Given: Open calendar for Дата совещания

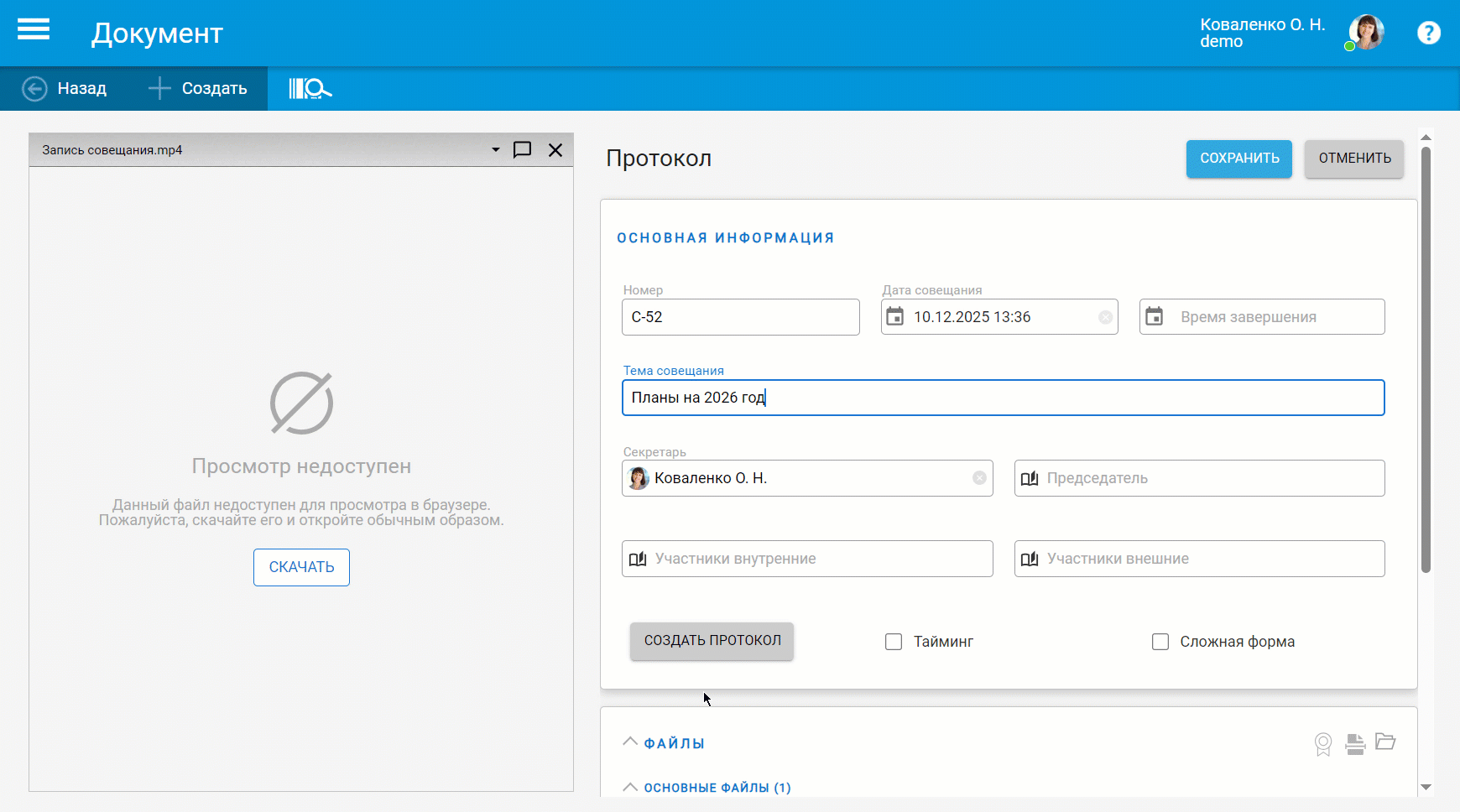Looking at the screenshot, I should coord(895,317).
